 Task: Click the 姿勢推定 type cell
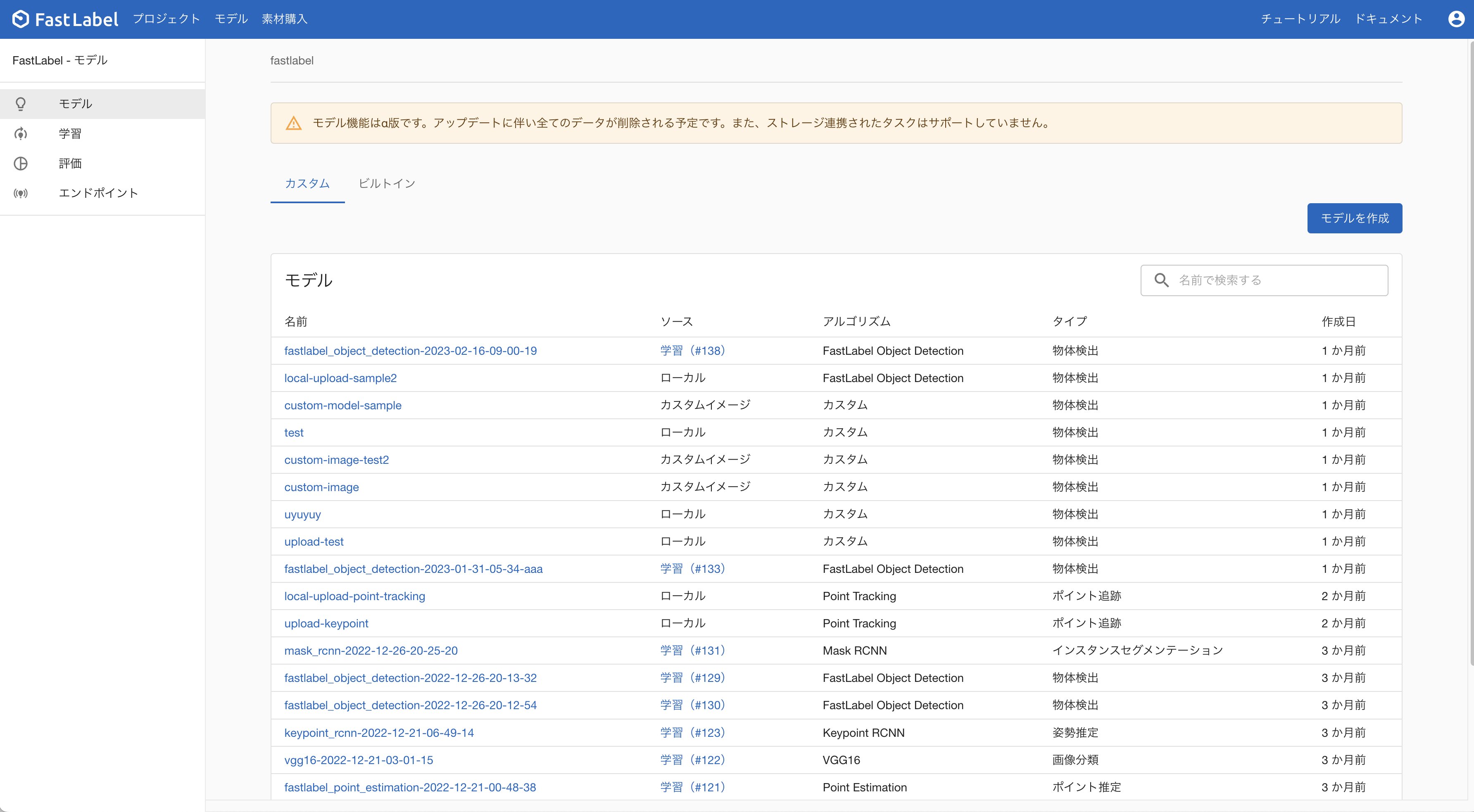(x=1075, y=733)
